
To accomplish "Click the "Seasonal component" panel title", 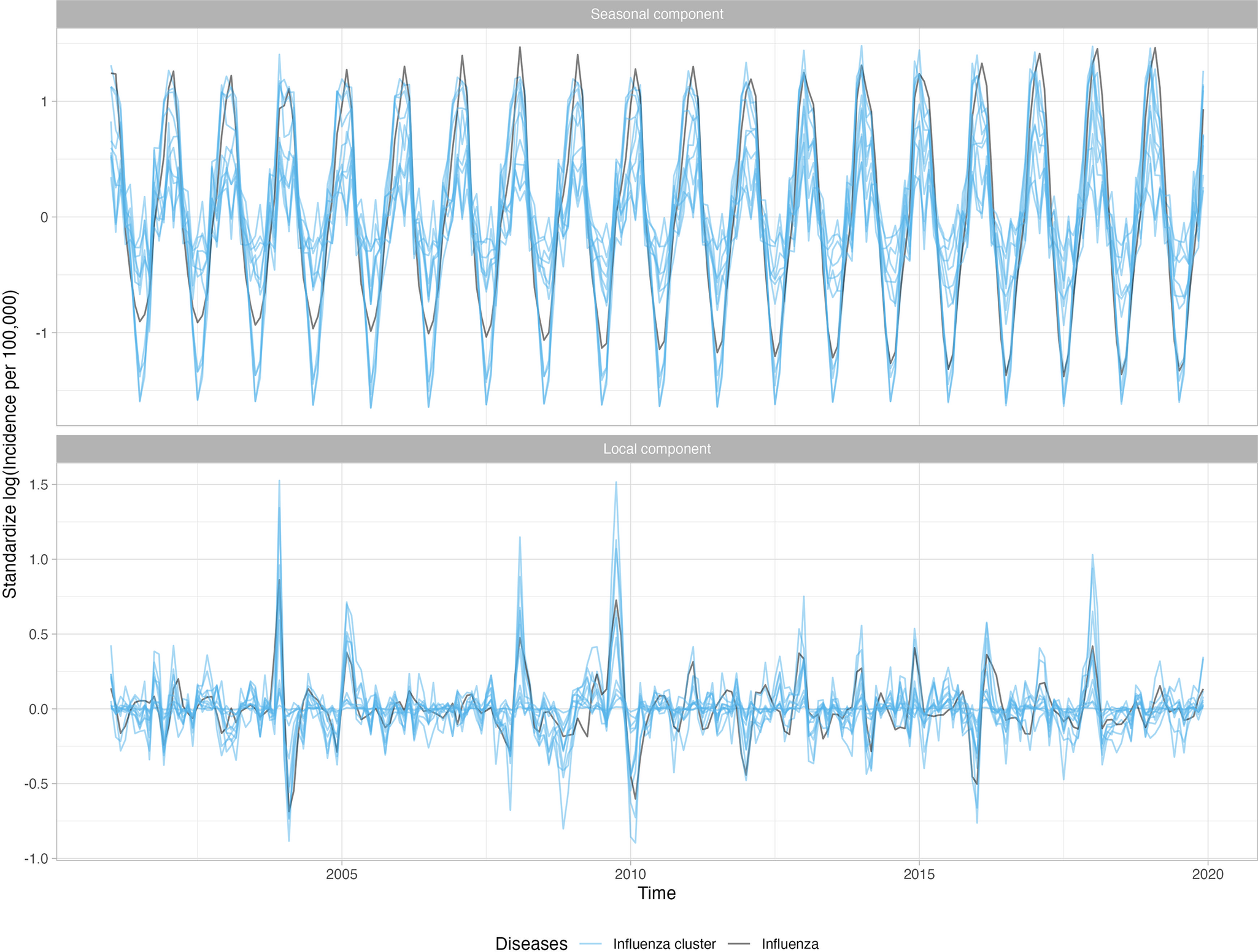I will coord(657,14).
